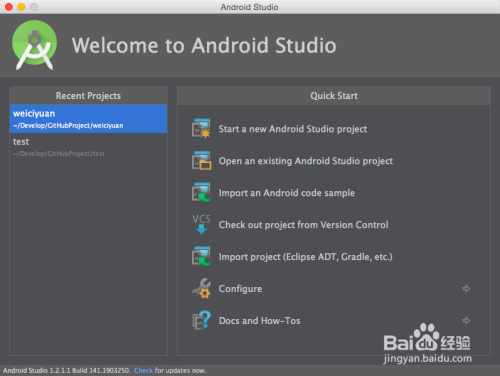Close the Android Studio window
The height and width of the screenshot is (376, 500).
tap(9, 7)
